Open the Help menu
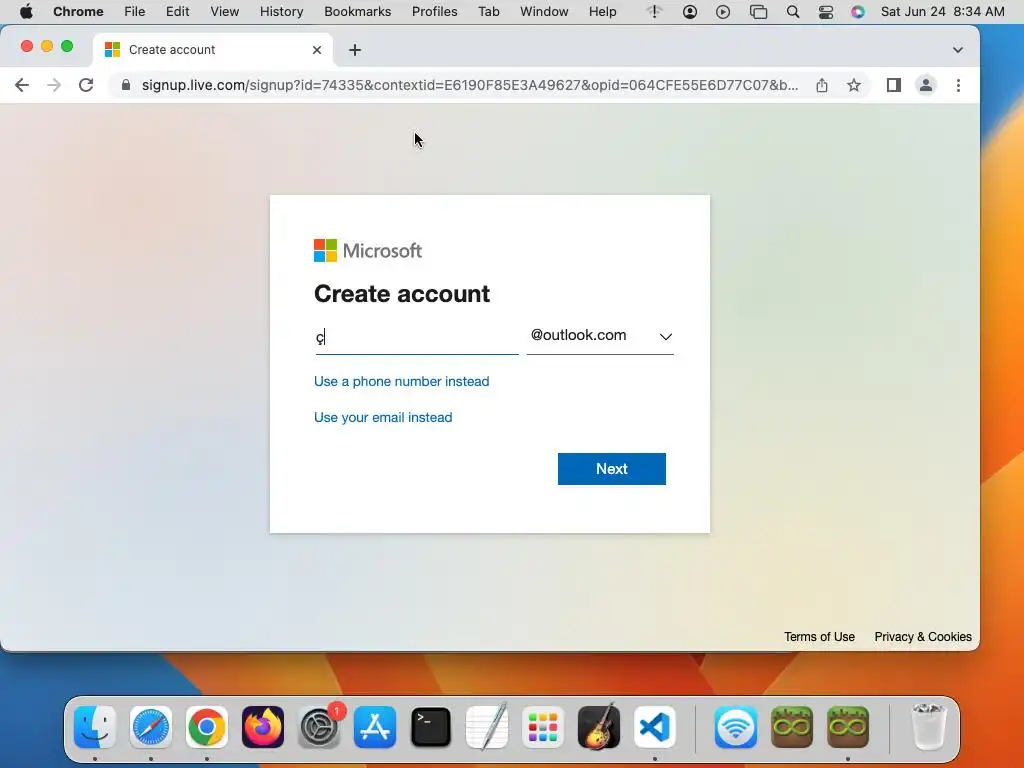The image size is (1024, 768). (x=602, y=12)
